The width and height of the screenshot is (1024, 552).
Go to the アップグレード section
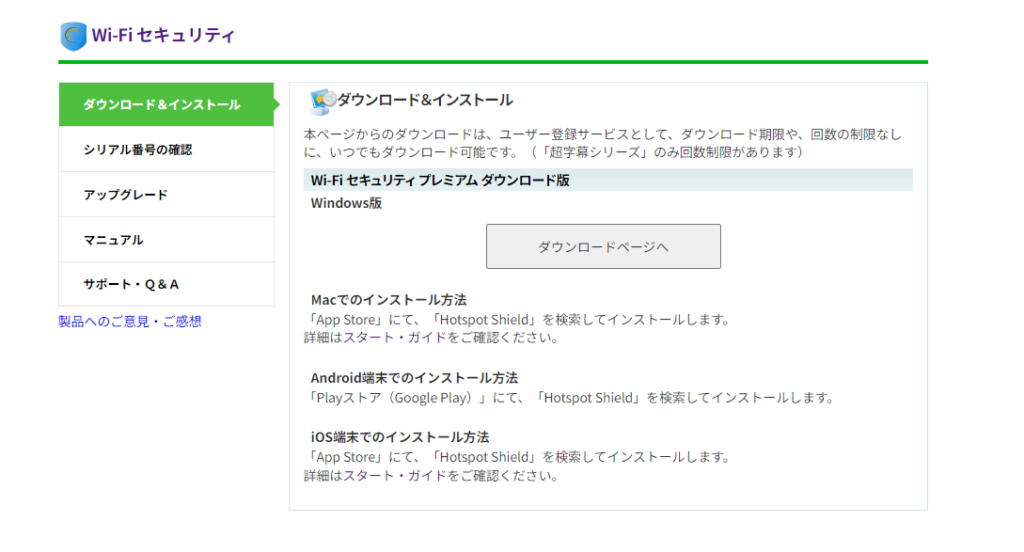pos(126,195)
